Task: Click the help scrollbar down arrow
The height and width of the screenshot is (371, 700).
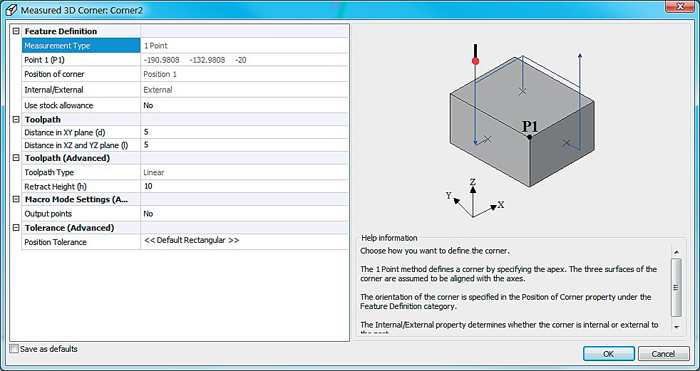Action: (x=676, y=327)
